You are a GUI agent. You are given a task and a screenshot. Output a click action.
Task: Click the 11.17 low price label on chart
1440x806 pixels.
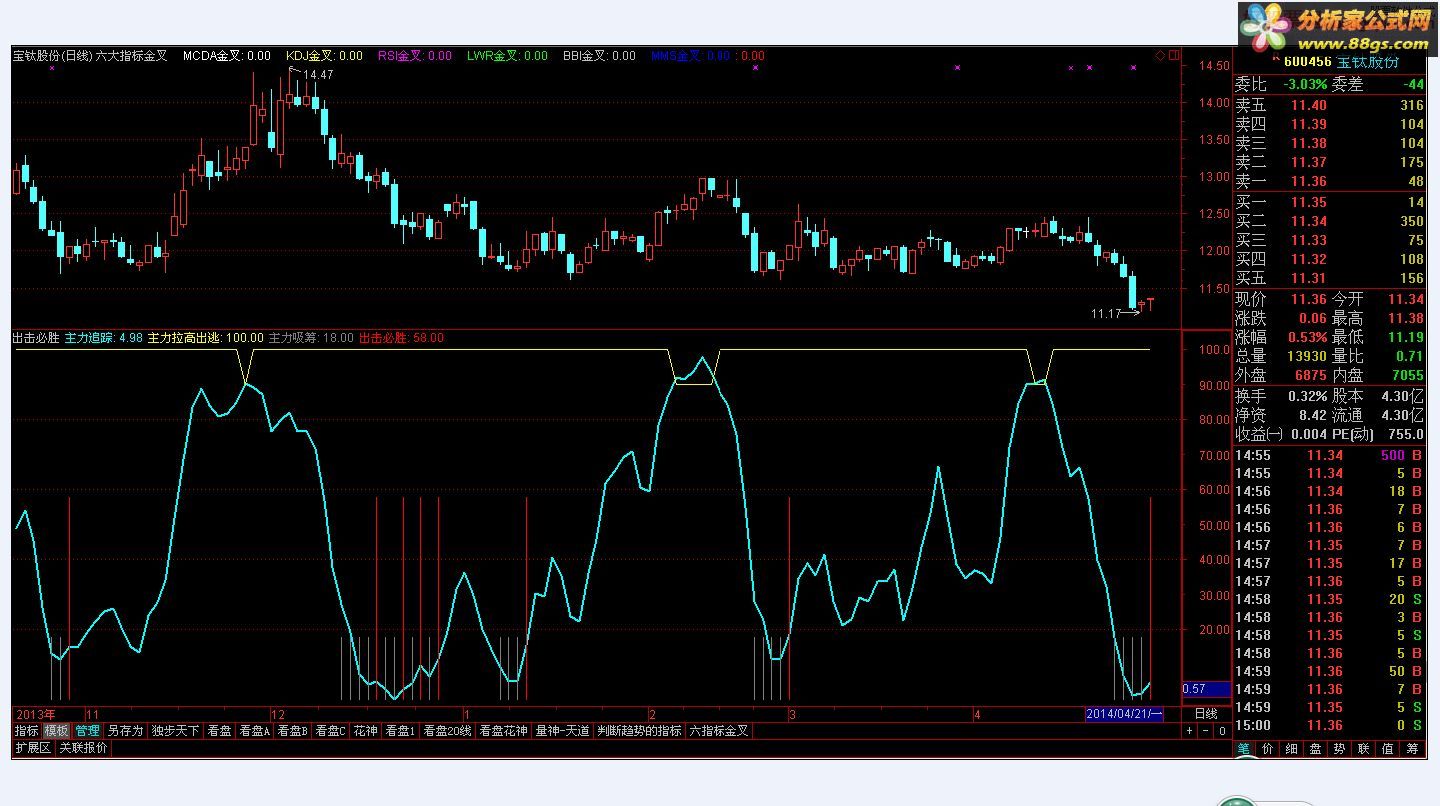click(x=1106, y=313)
